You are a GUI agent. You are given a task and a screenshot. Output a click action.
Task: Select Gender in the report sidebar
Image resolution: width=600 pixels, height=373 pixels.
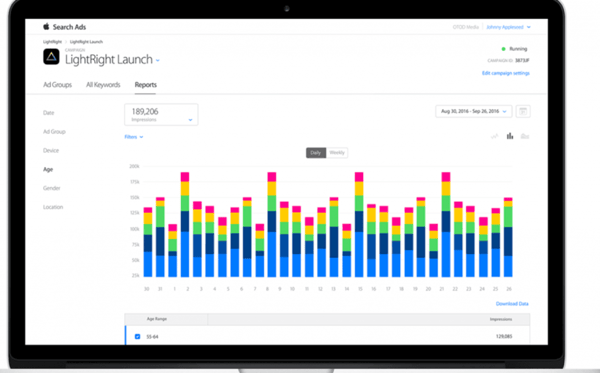pos(52,188)
